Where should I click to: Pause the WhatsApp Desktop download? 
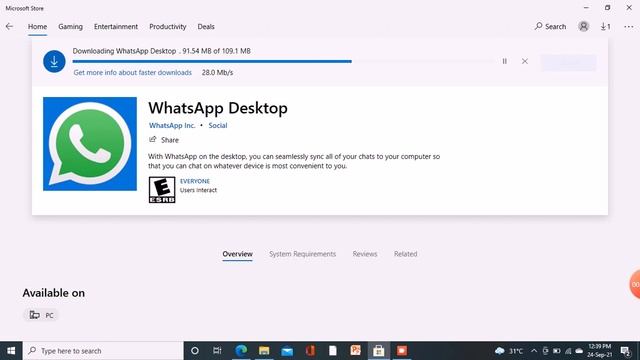504,61
